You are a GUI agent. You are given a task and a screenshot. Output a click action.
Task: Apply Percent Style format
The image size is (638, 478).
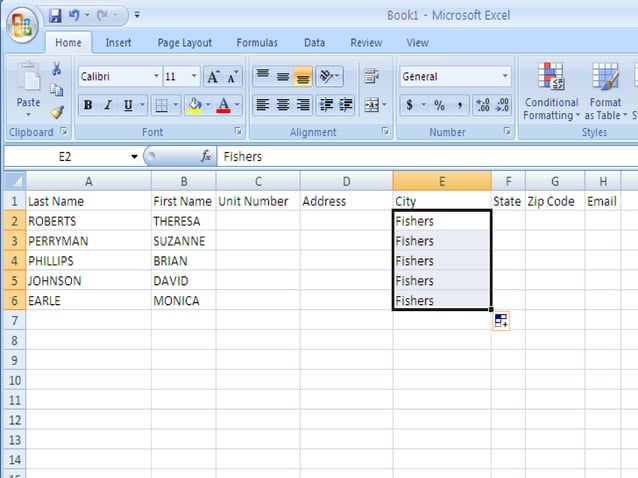[x=439, y=105]
